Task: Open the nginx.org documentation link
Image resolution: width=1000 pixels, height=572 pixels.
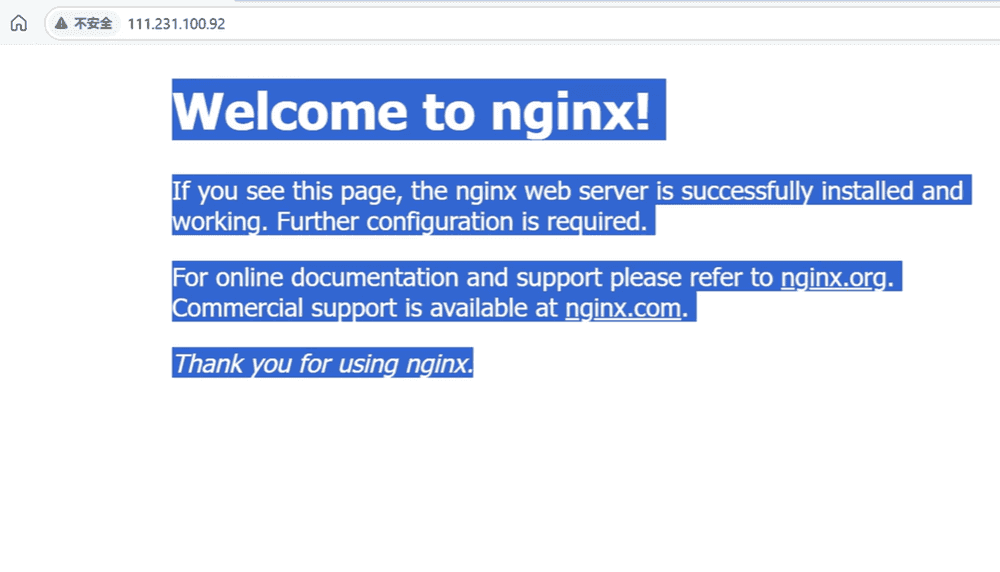Action: tap(833, 277)
